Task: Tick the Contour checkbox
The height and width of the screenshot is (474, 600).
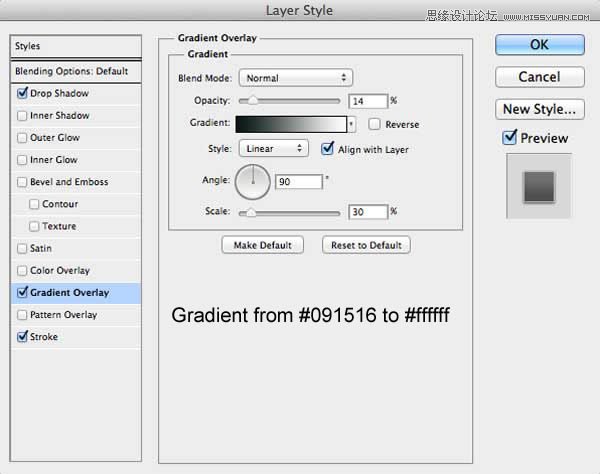Action: point(34,204)
